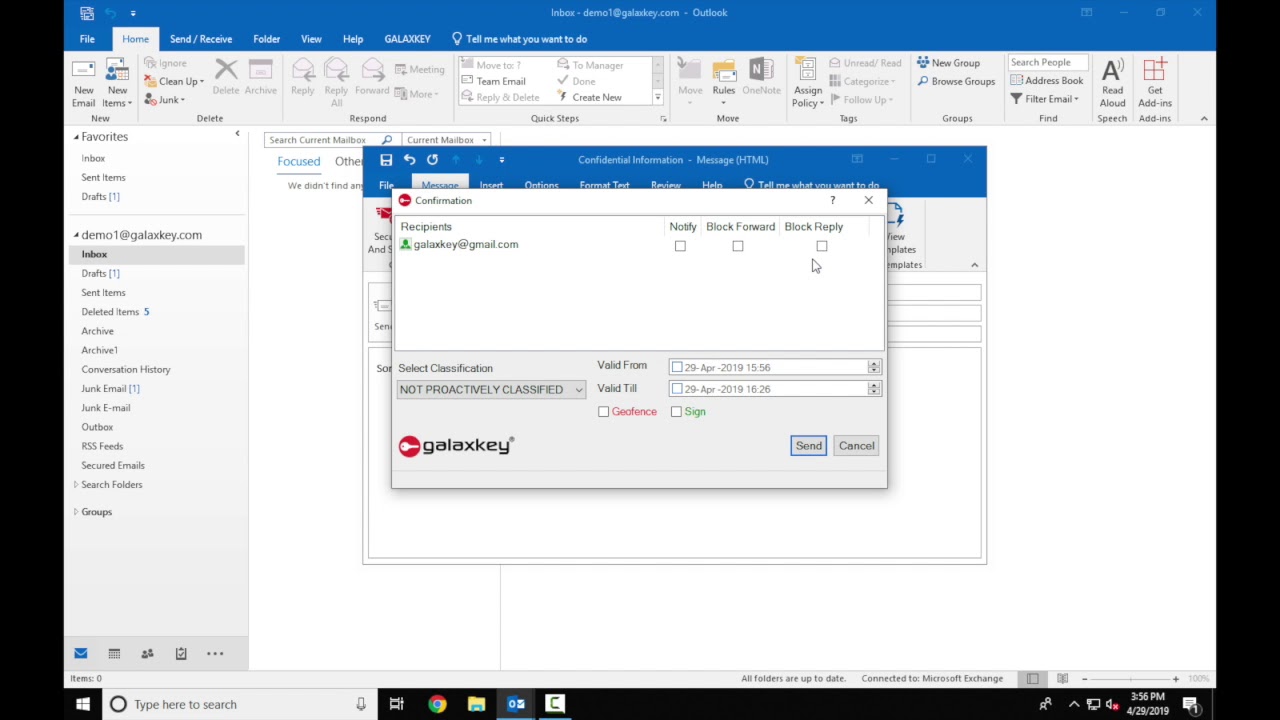This screenshot has width=1280, height=720.
Task: Toggle Block Reply for galaxkey@gmail.com
Action: (822, 246)
